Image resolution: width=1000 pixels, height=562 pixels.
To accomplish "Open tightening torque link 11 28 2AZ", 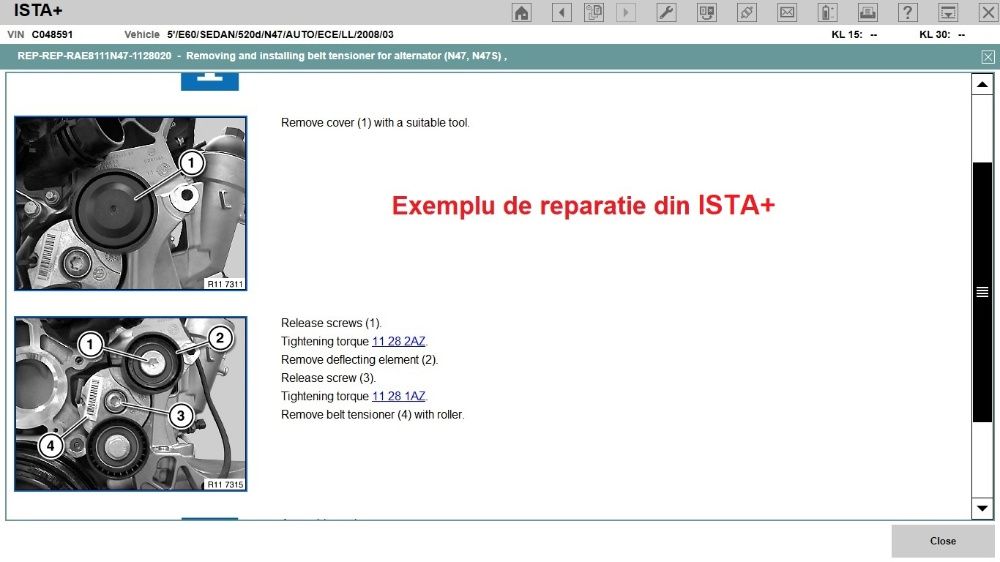I will 399,341.
